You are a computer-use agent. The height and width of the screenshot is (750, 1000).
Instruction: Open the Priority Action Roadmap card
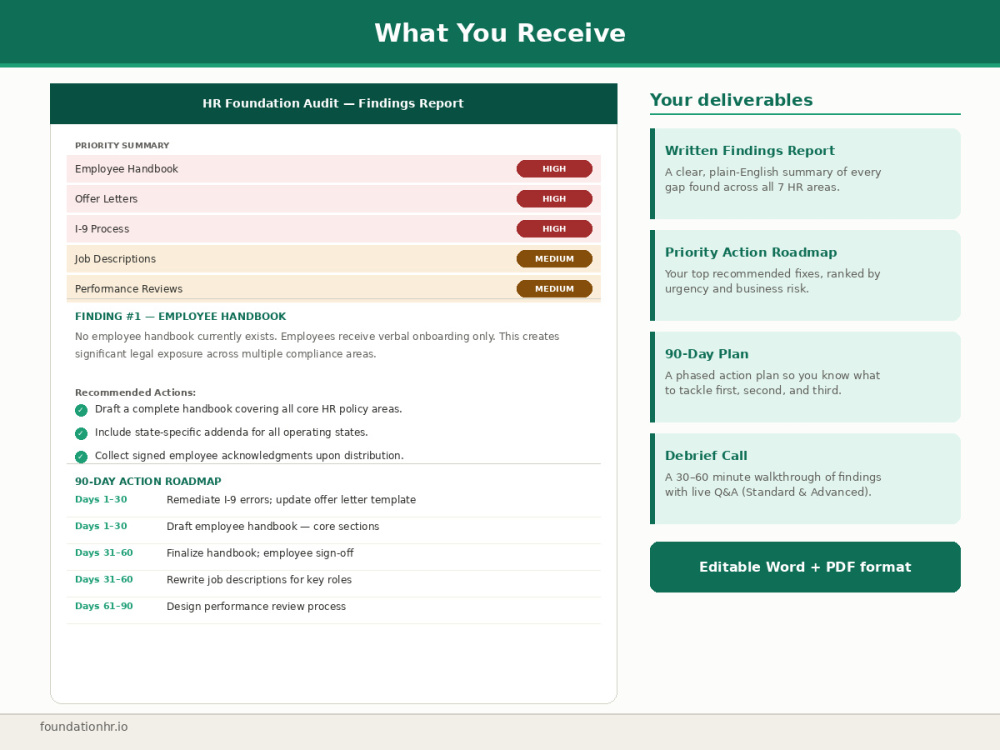tap(805, 276)
